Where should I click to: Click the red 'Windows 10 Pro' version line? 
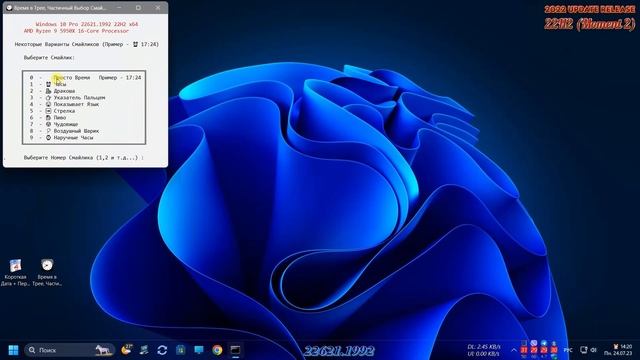[87, 24]
